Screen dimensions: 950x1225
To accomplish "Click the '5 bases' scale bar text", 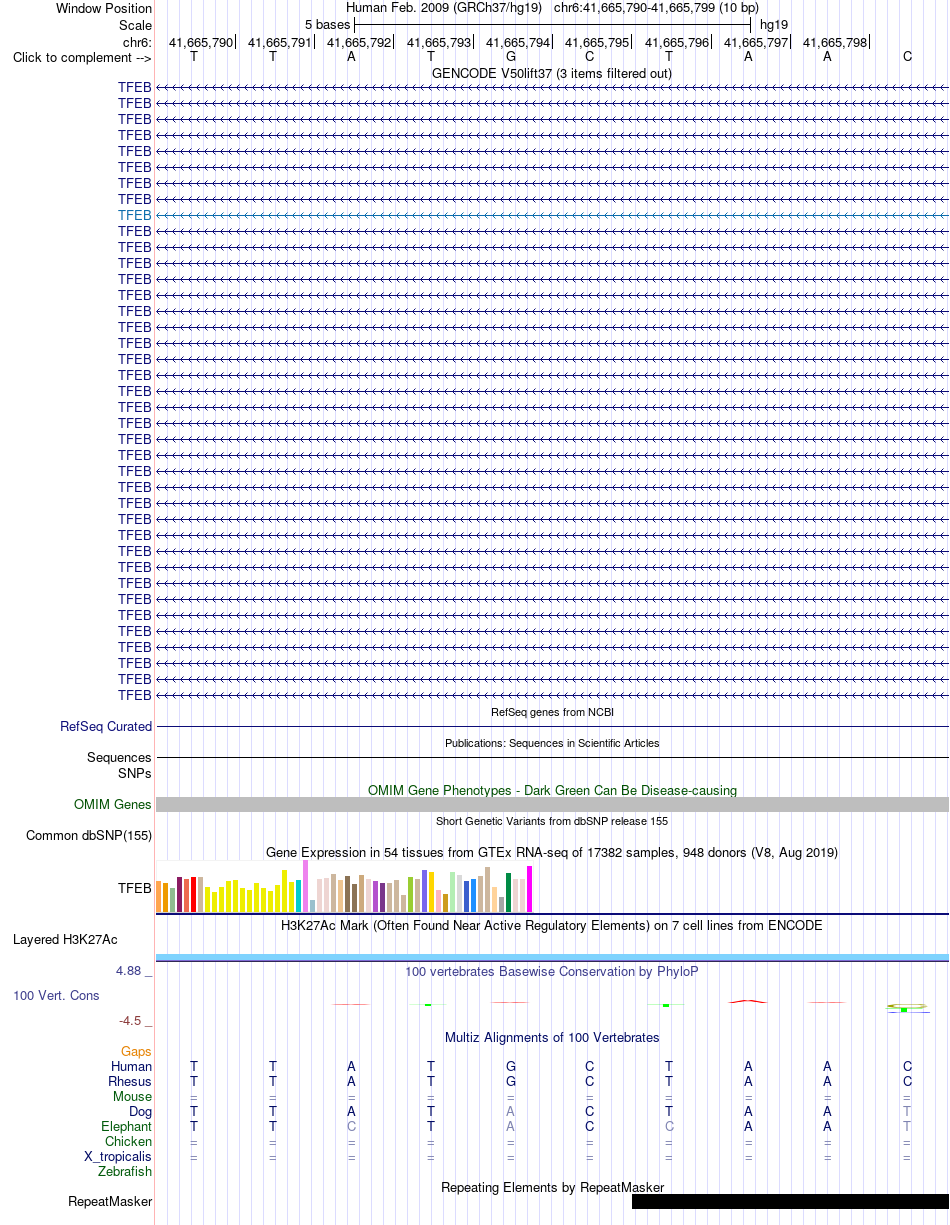I will 326,24.
